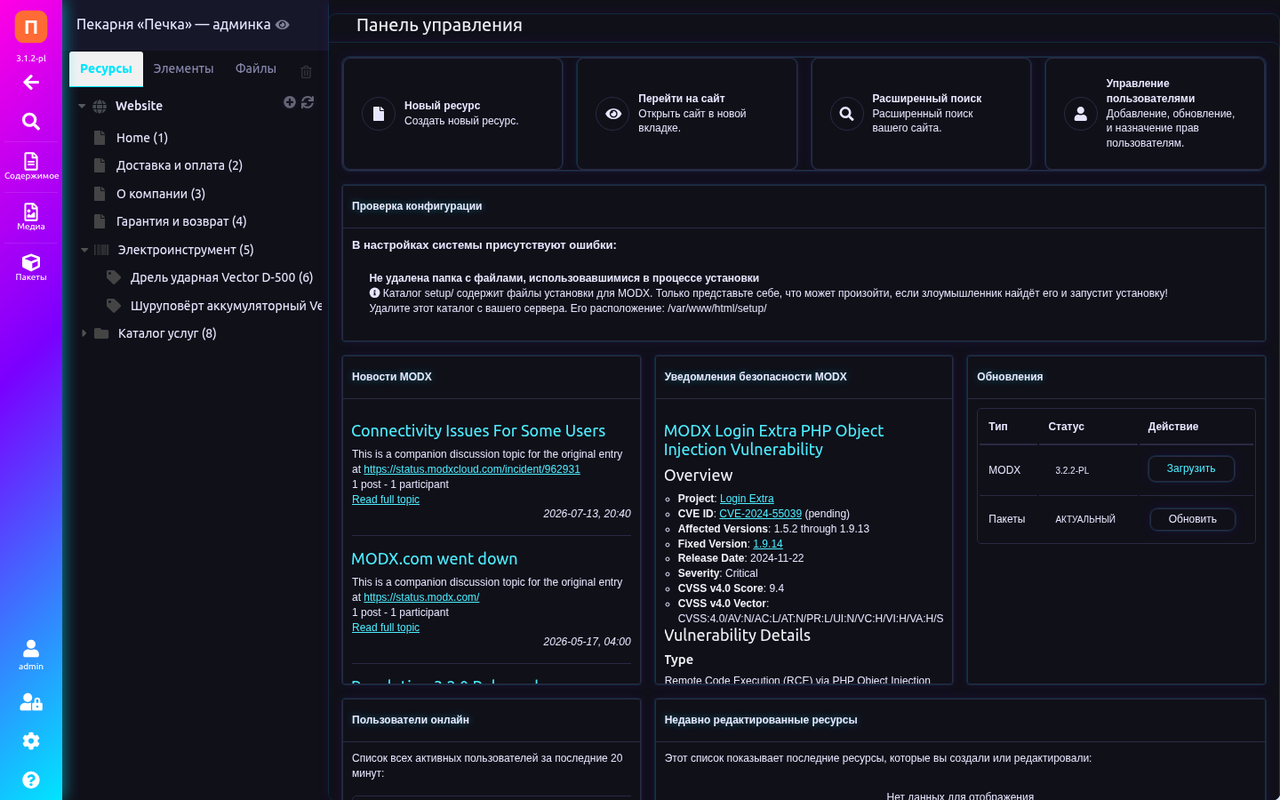Switch to the Элементы tab
Viewport: 1280px width, 800px height.
183,69
